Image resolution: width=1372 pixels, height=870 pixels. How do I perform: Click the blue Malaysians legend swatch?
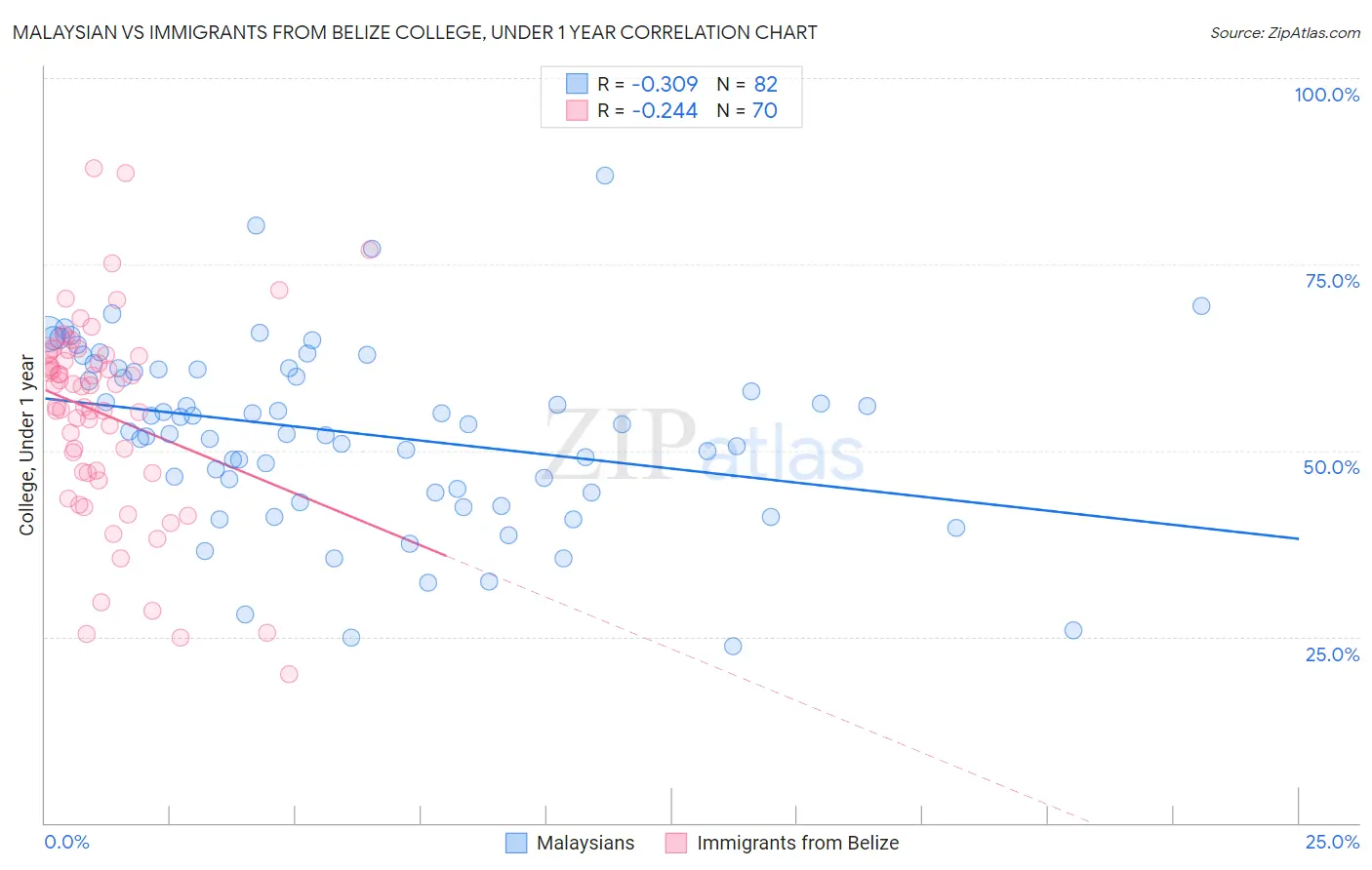516,843
